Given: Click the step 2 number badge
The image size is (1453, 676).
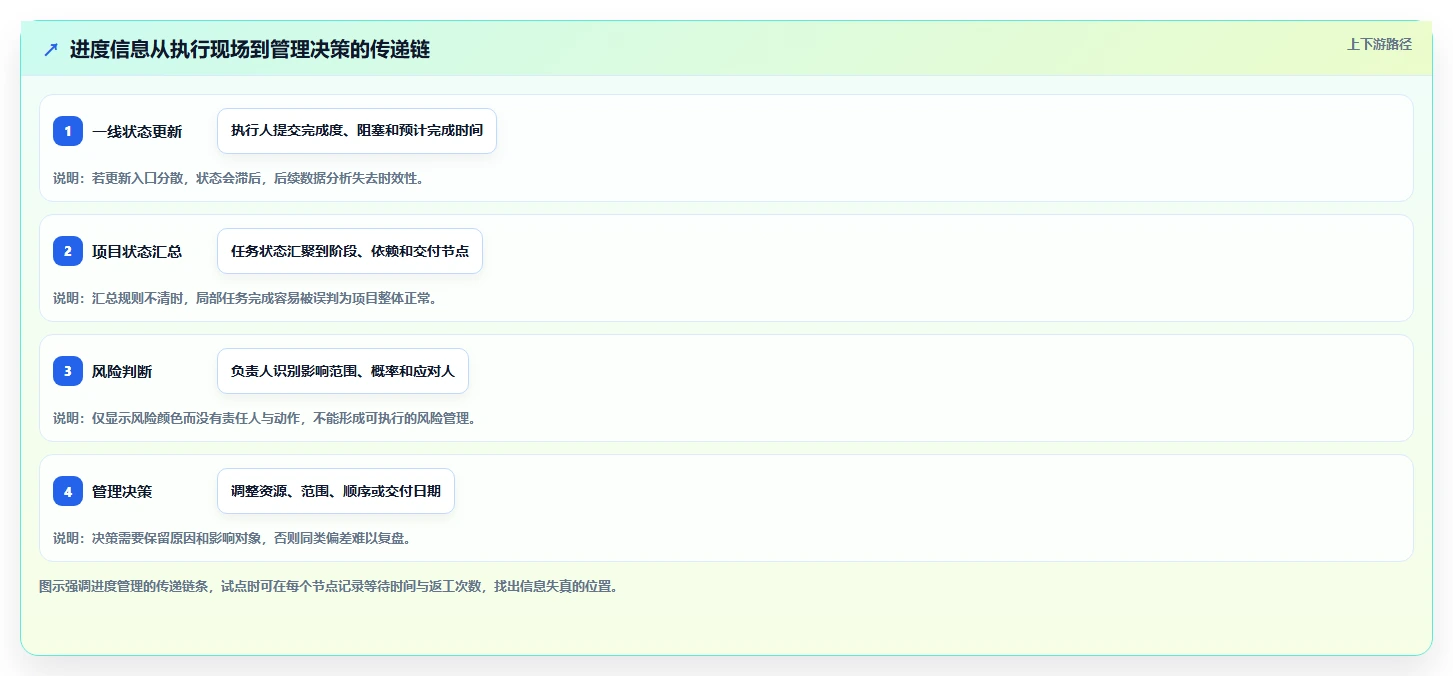Looking at the screenshot, I should pyautogui.click(x=68, y=251).
